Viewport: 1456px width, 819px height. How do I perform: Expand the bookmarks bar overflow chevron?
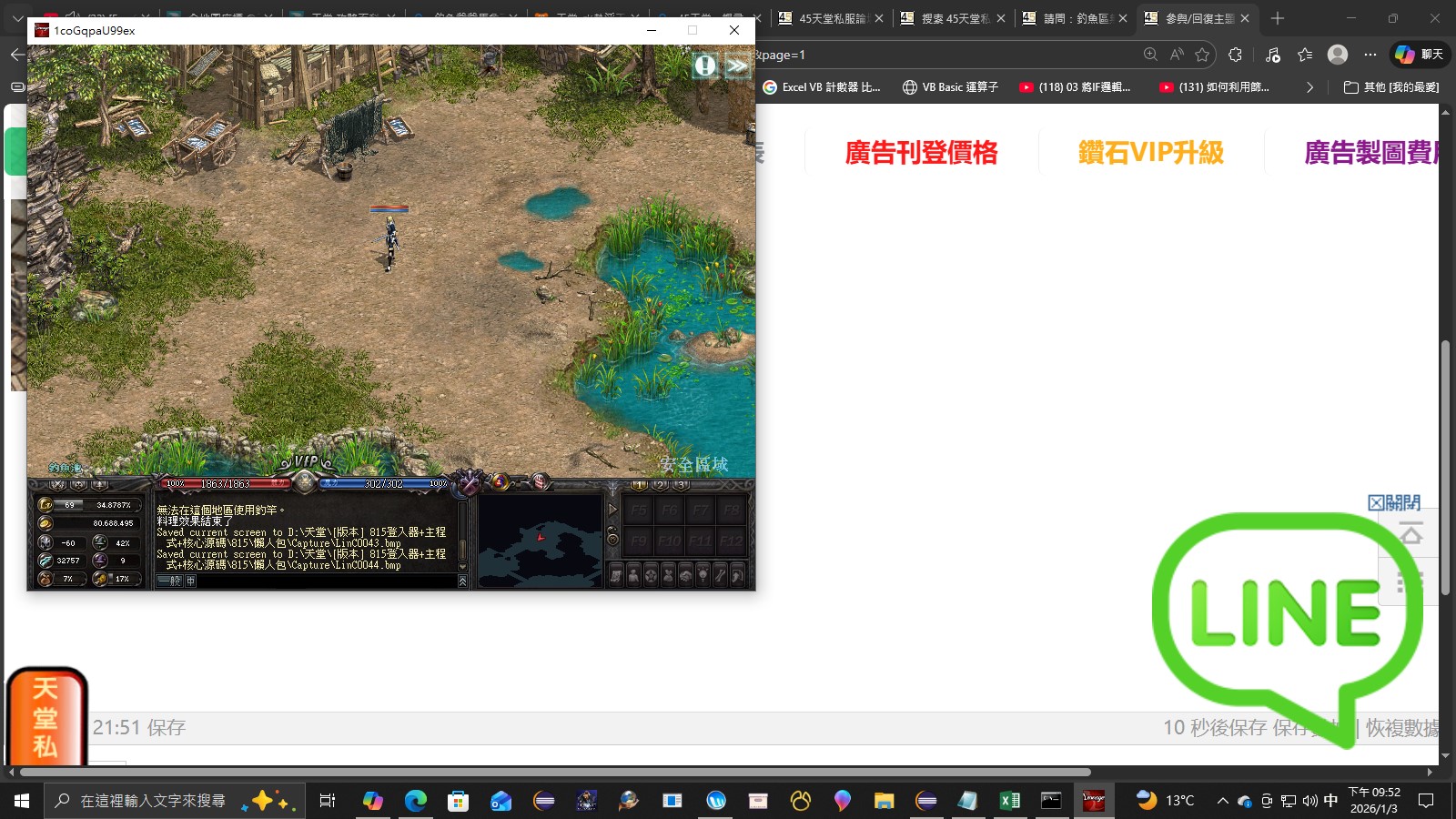pos(1309,87)
